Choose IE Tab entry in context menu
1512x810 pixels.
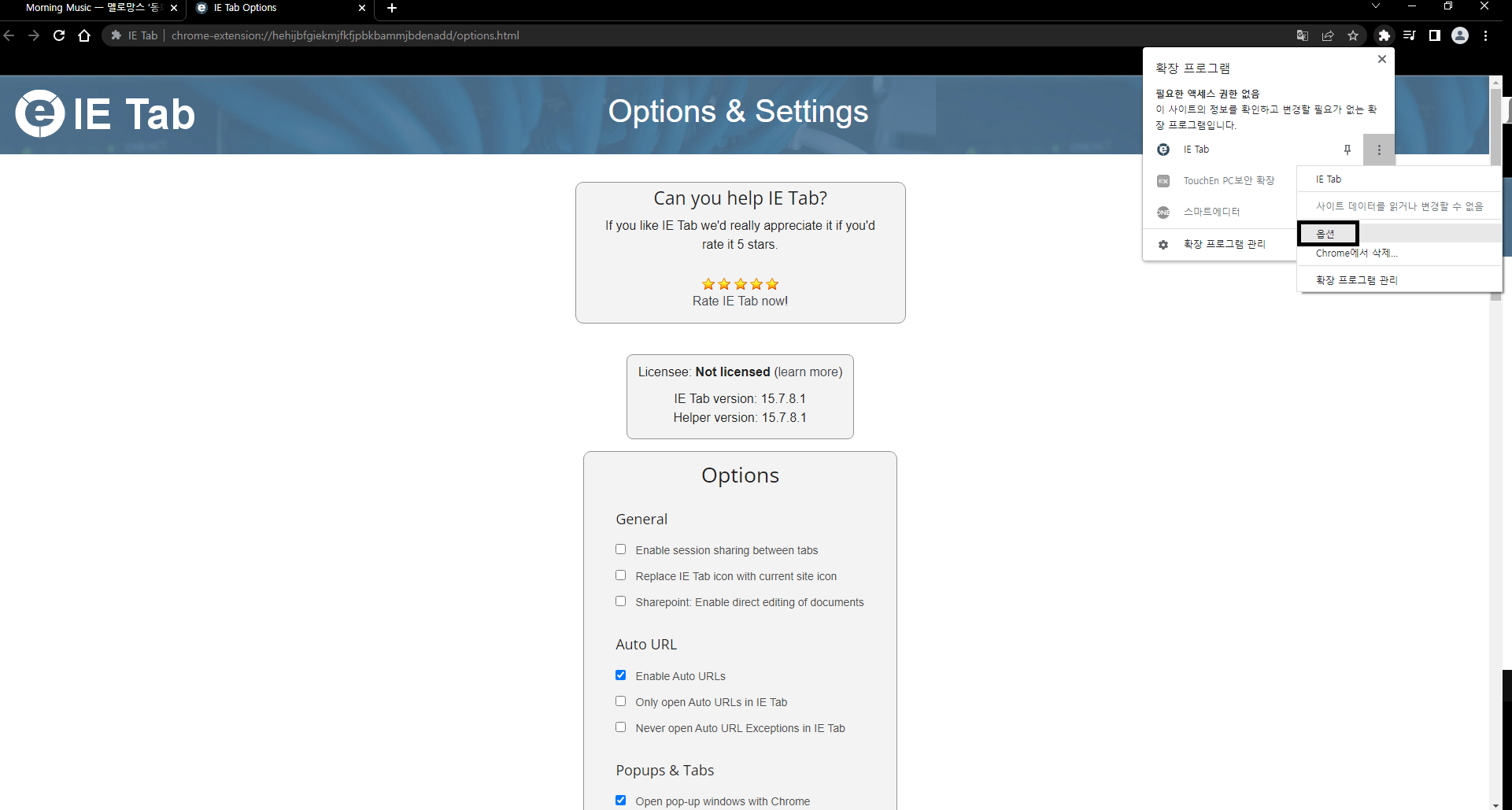point(1399,179)
